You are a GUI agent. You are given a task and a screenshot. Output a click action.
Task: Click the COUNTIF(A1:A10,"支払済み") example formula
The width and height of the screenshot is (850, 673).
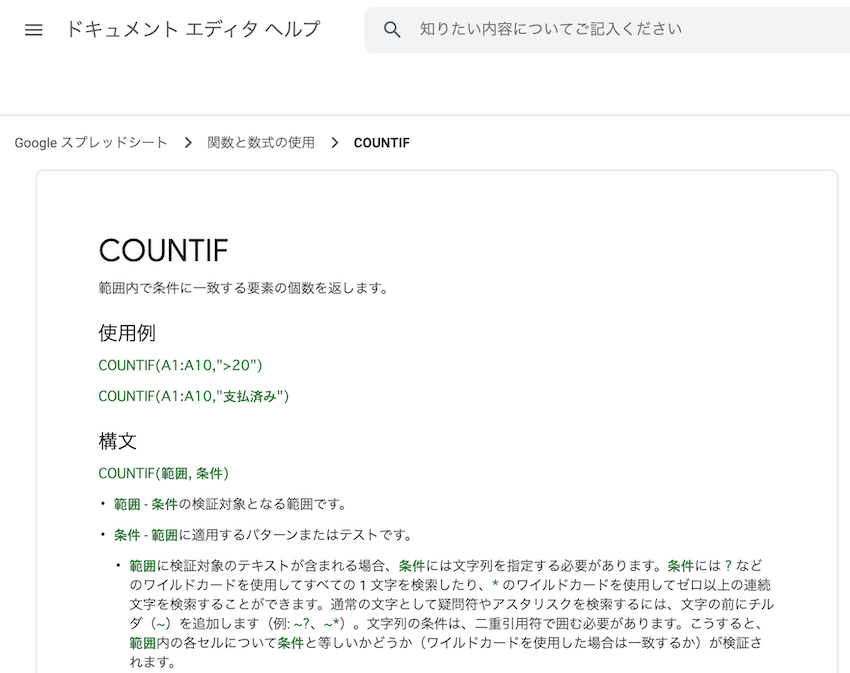click(x=193, y=396)
